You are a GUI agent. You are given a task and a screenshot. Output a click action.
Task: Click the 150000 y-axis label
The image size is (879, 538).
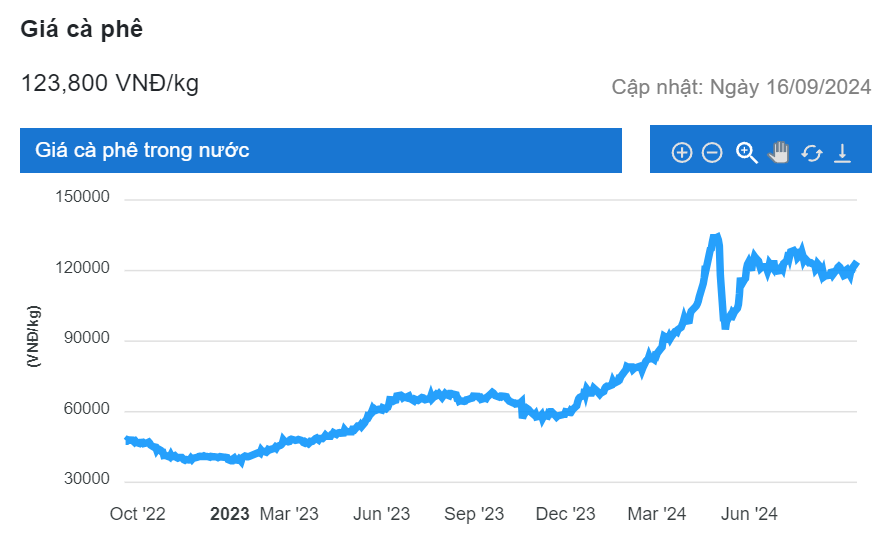[82, 198]
